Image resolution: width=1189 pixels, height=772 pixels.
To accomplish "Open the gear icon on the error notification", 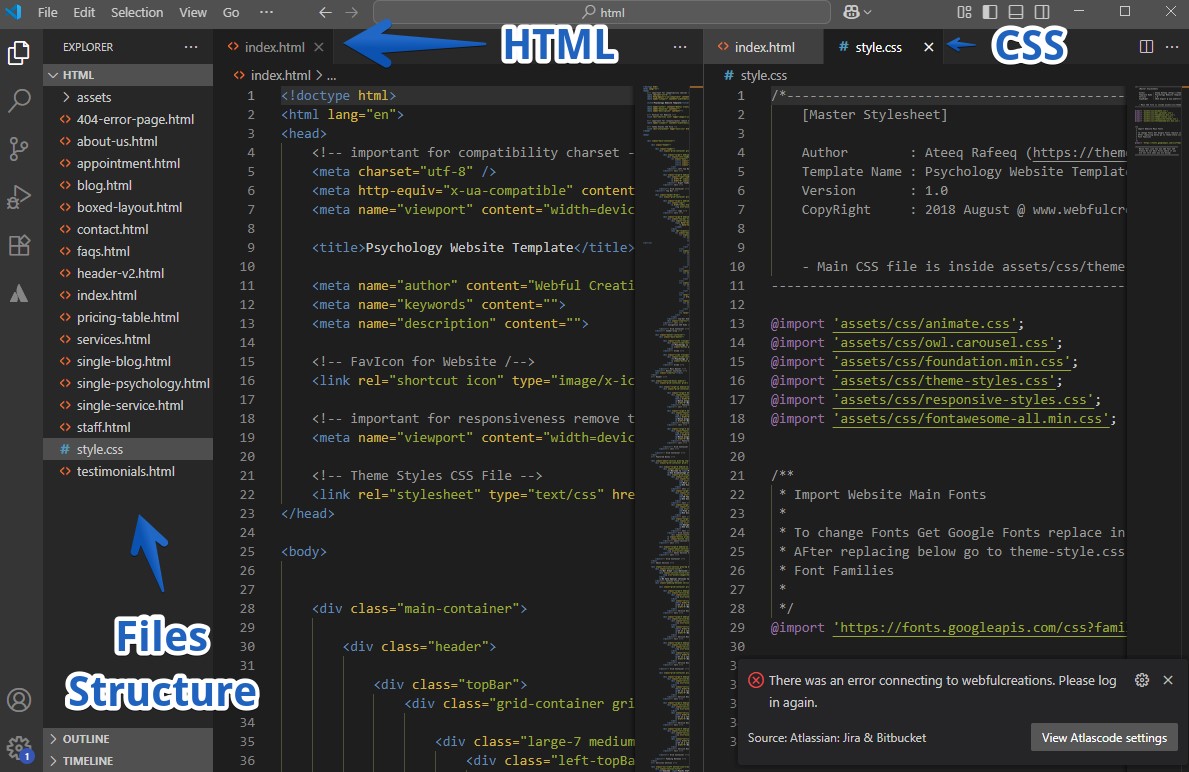I will pos(1142,680).
